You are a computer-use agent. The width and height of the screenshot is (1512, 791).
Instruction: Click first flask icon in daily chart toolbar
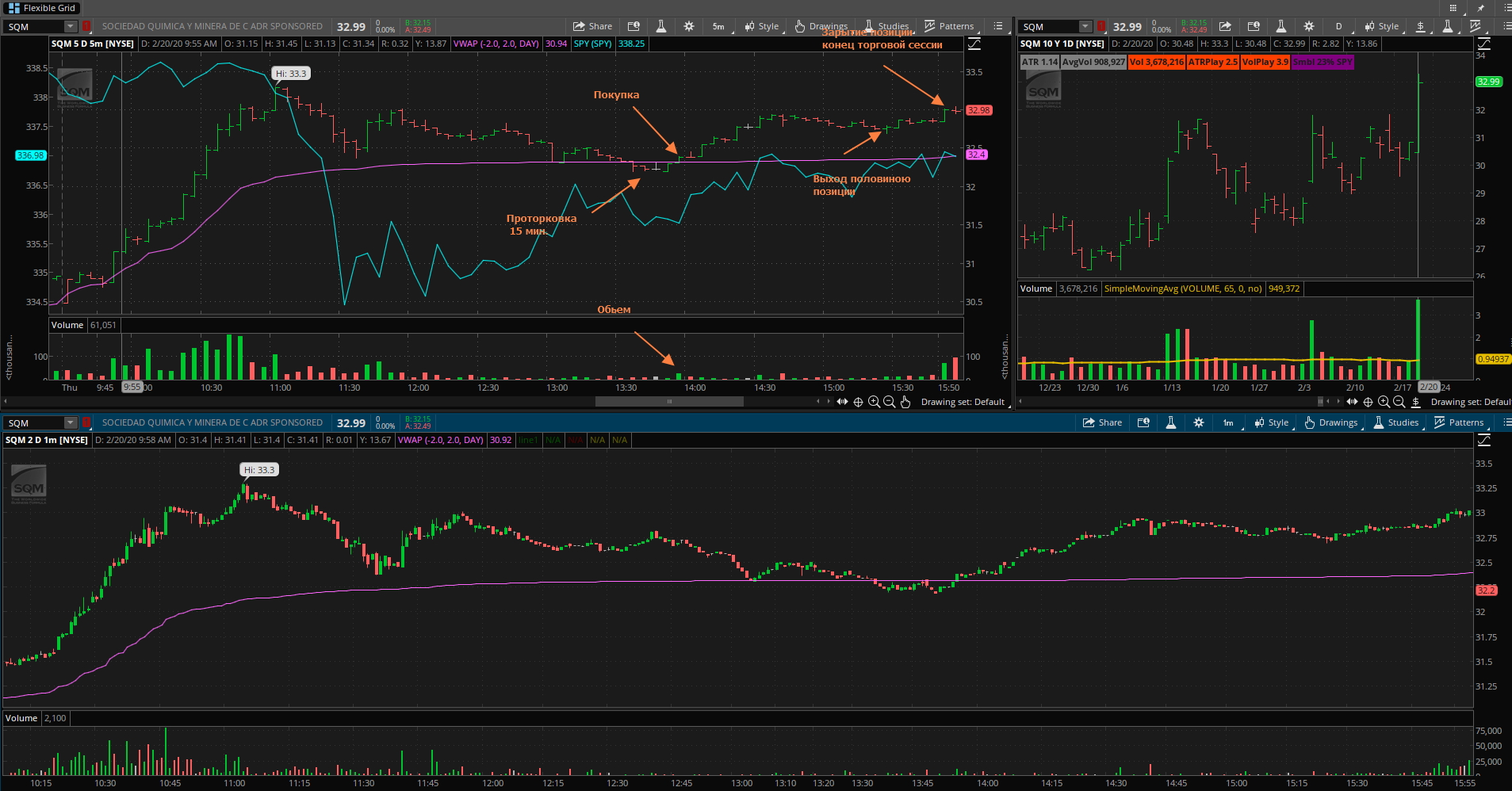pyautogui.click(x=1280, y=26)
